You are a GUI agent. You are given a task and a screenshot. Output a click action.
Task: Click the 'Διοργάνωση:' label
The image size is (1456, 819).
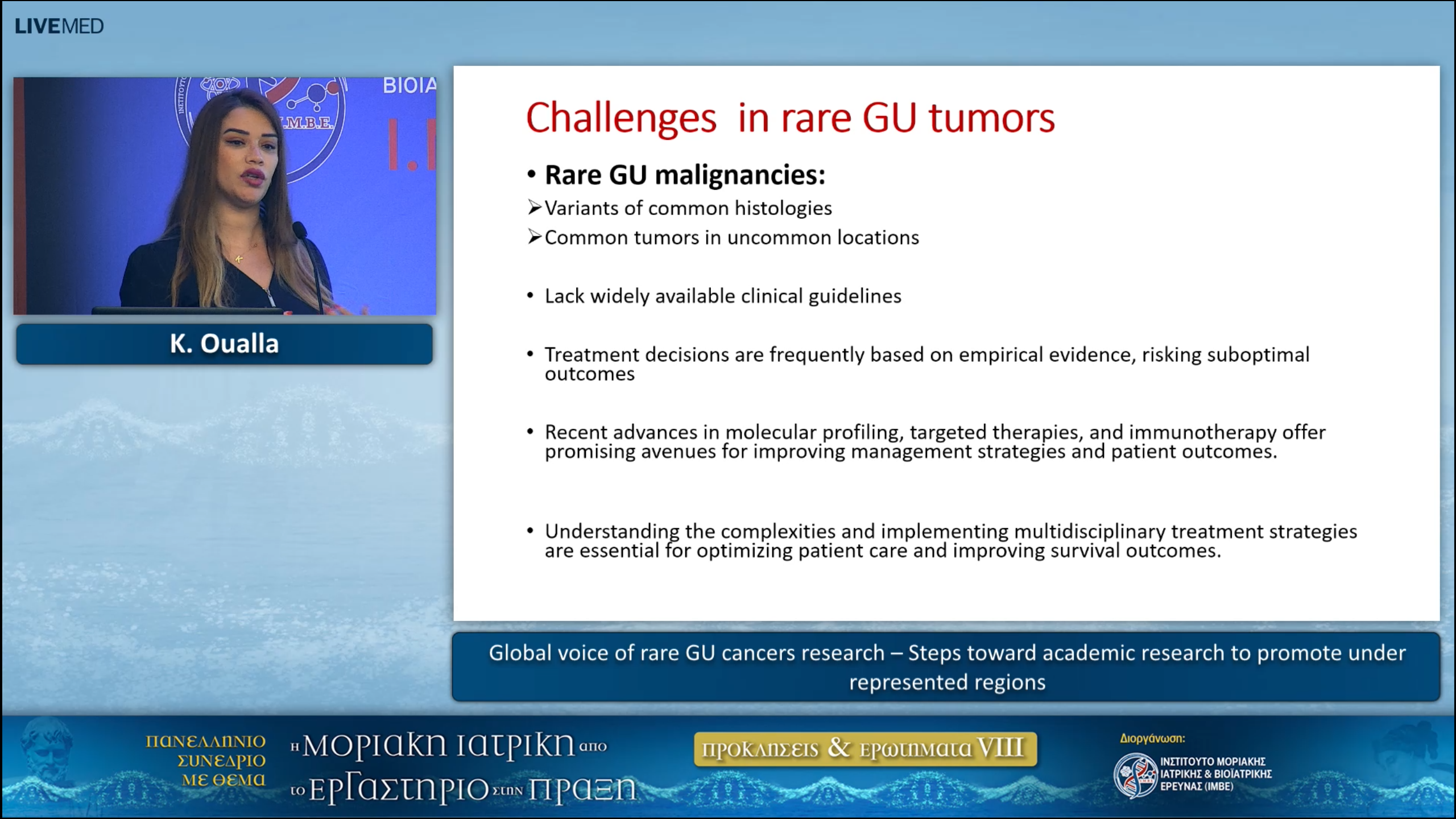pos(1152,738)
